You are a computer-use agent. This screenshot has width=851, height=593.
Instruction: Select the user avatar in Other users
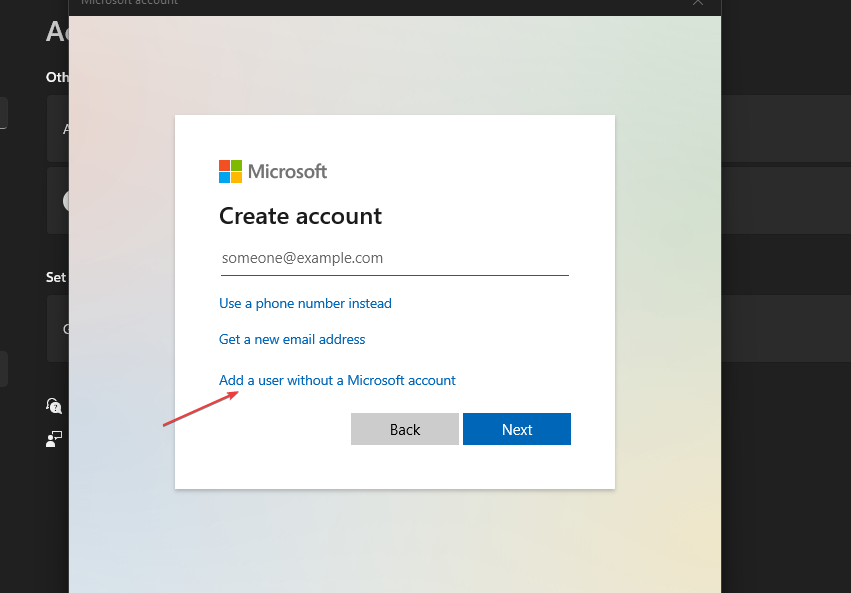(71, 200)
